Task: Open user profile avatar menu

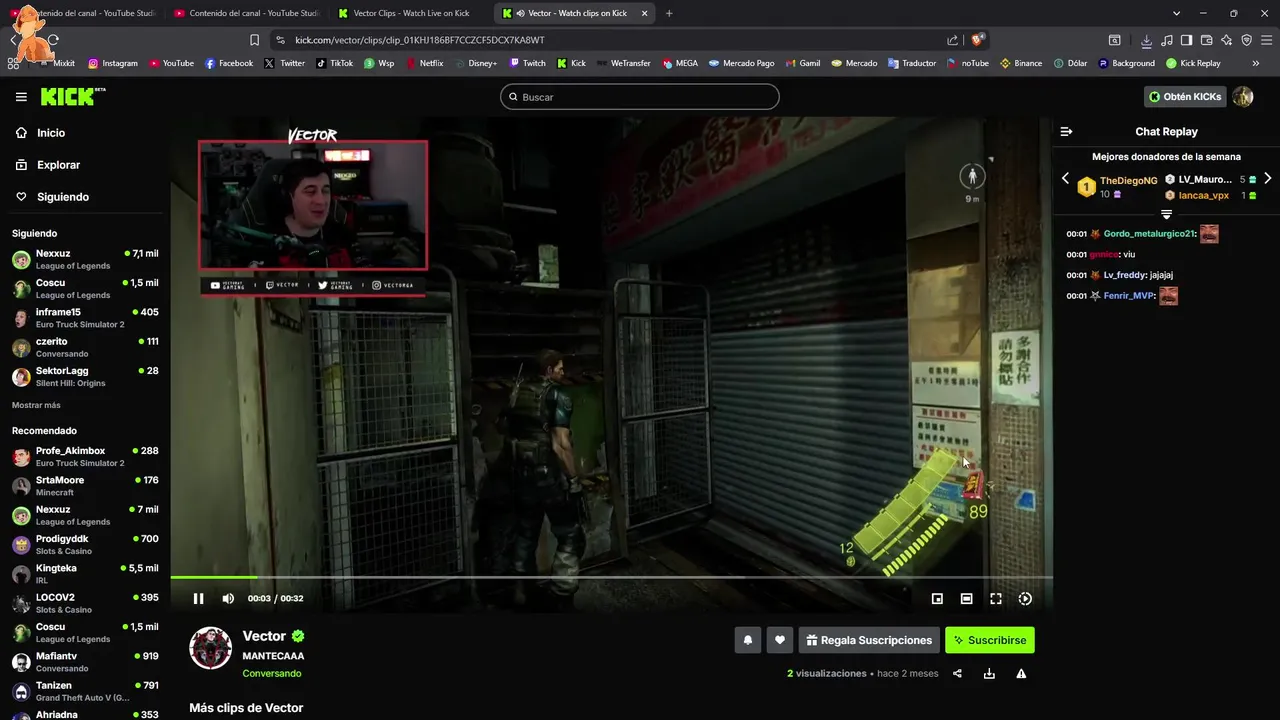Action: pos(1243,97)
